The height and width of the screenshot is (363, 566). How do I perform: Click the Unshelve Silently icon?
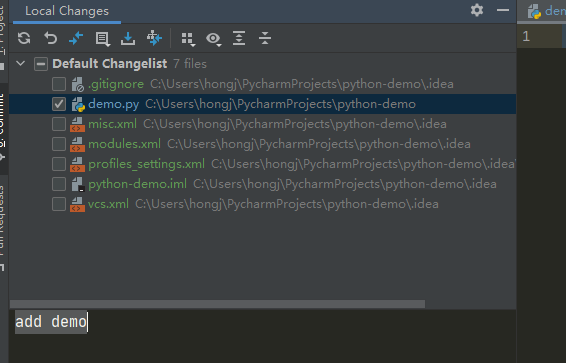[154, 38]
